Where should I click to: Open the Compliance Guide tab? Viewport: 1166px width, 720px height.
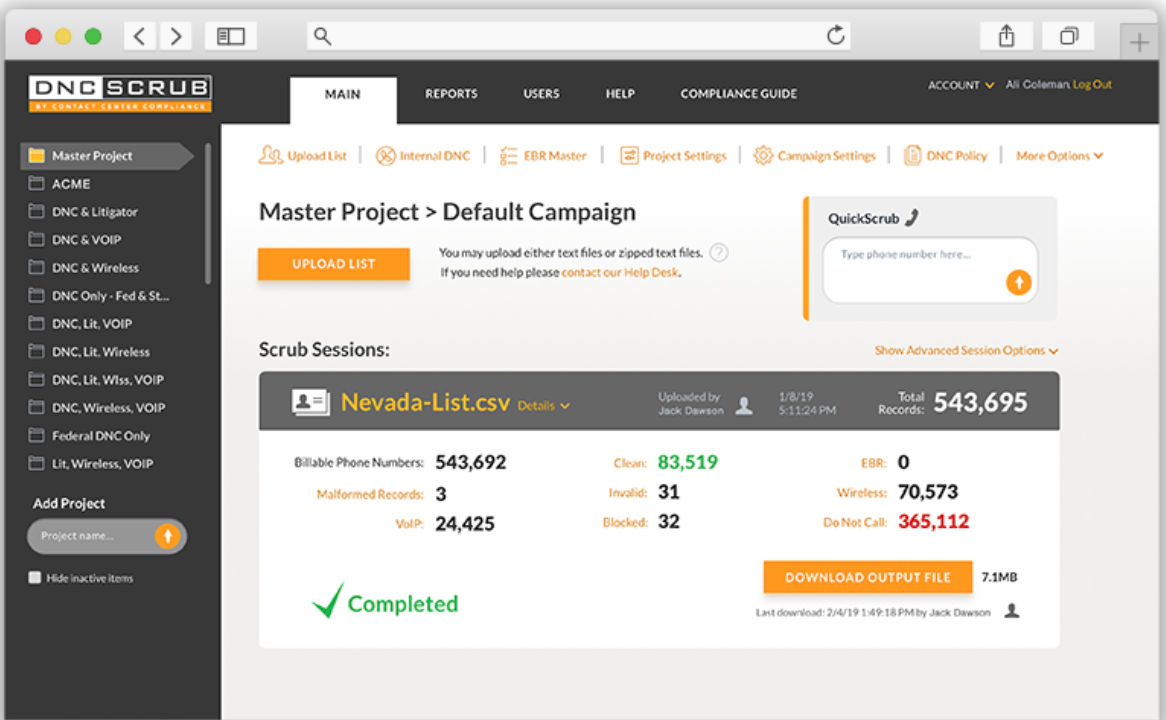pyautogui.click(x=738, y=94)
